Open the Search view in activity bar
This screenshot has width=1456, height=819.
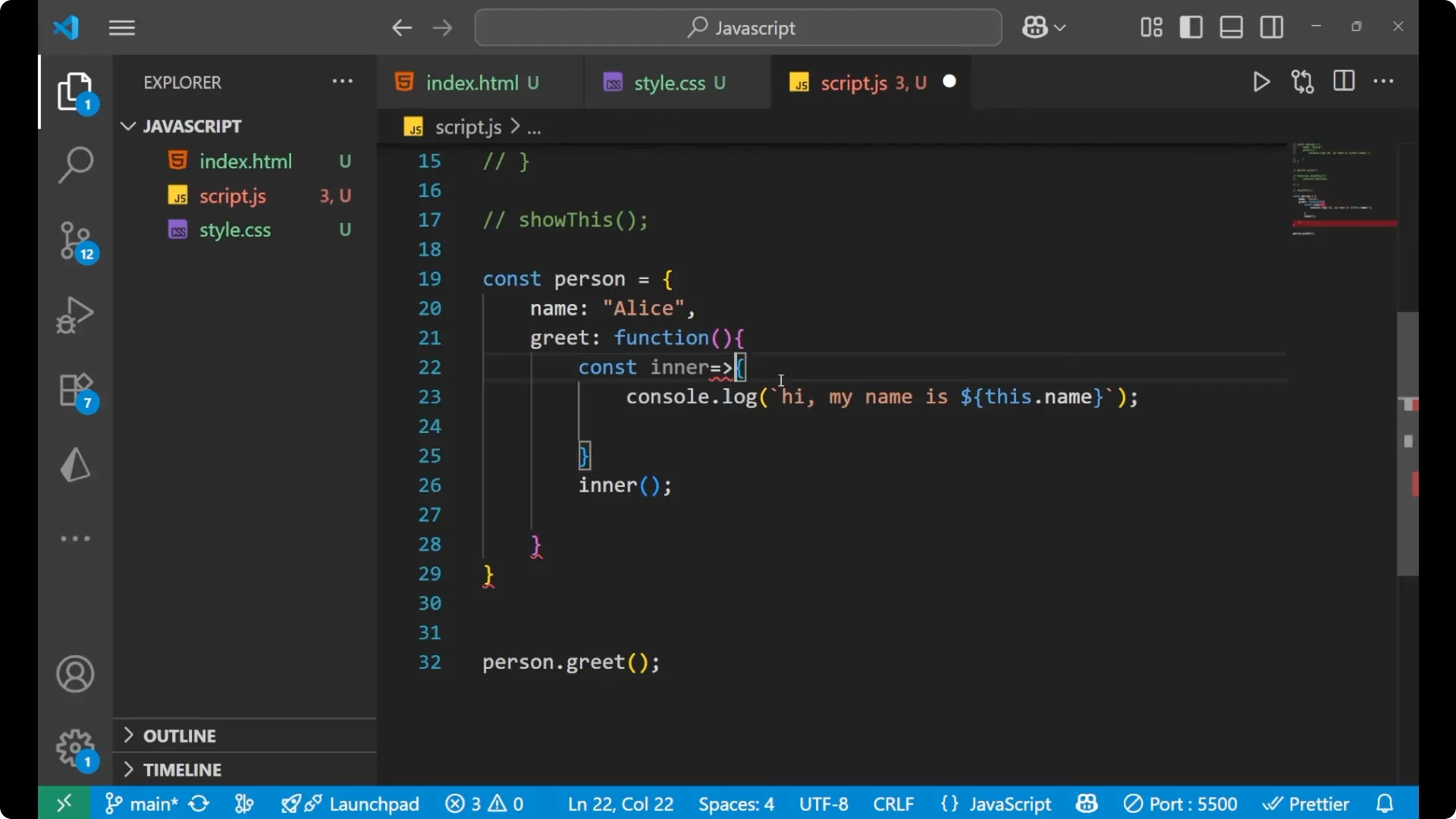tap(75, 165)
